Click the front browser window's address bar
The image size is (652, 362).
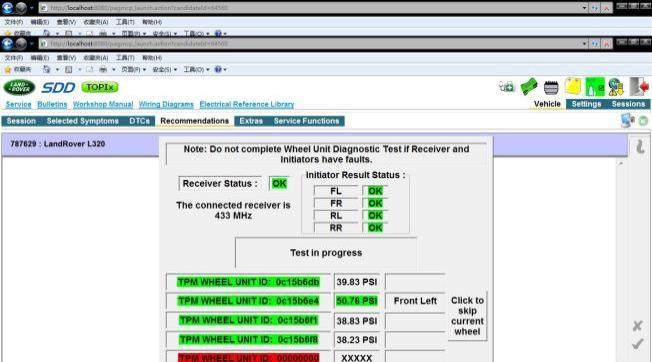(x=310, y=44)
